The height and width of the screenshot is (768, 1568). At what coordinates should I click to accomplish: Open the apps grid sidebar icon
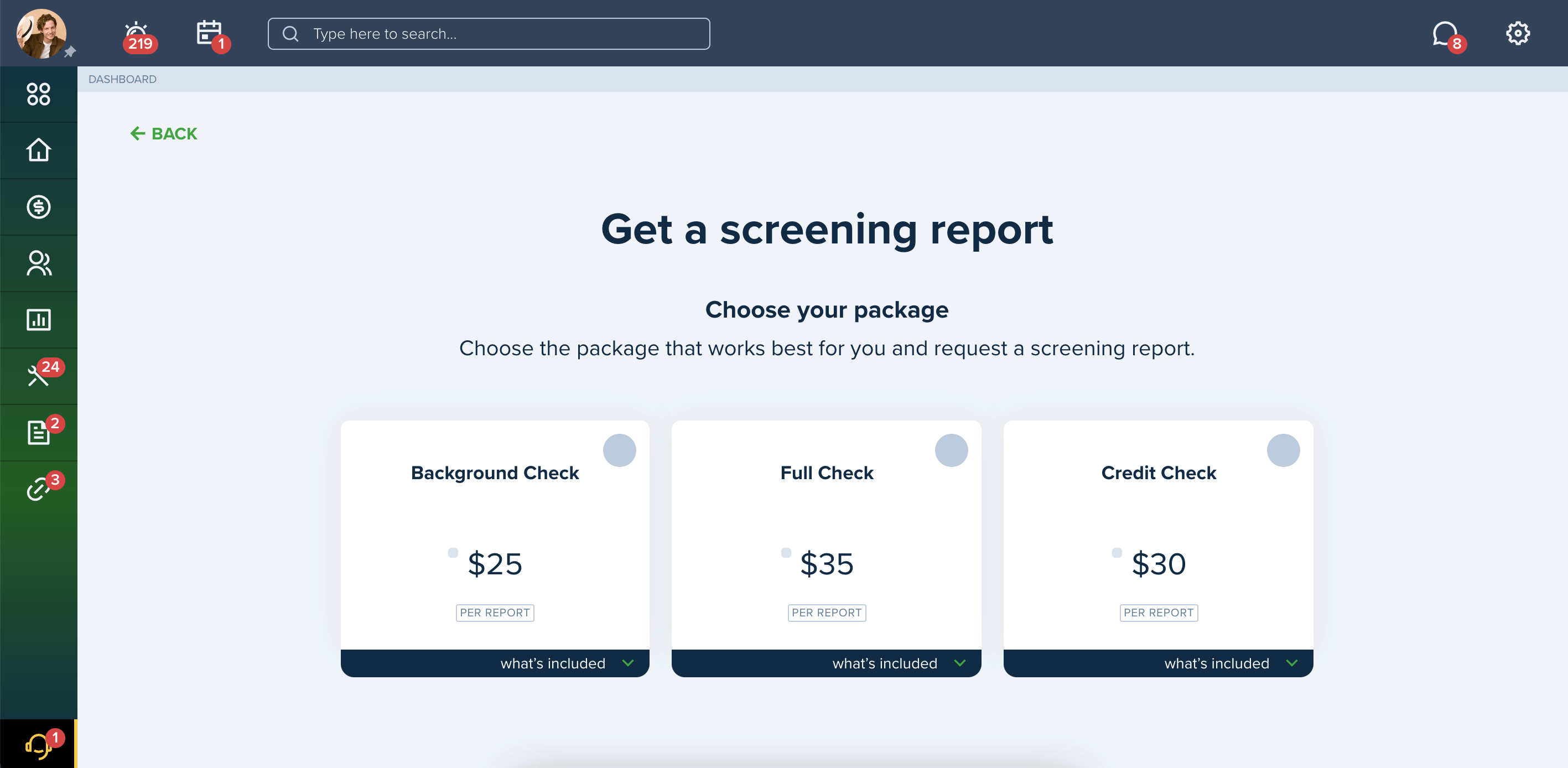(x=38, y=94)
